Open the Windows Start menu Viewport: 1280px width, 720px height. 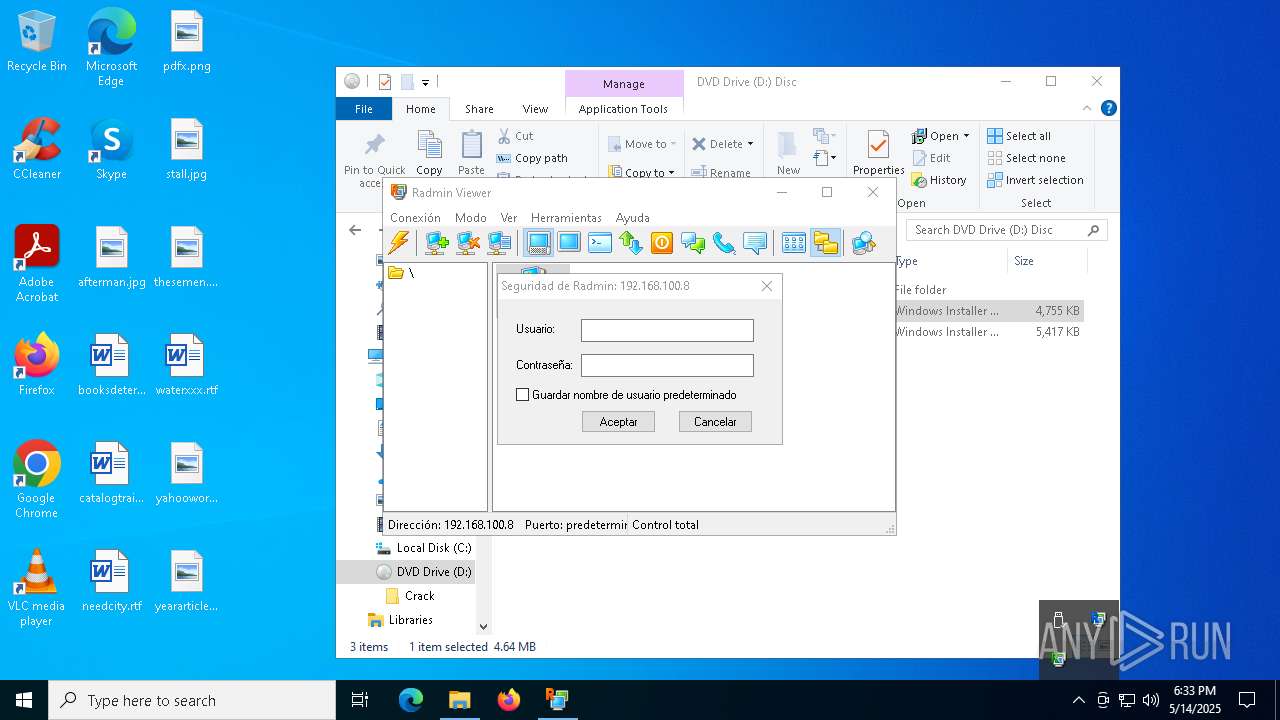24,700
